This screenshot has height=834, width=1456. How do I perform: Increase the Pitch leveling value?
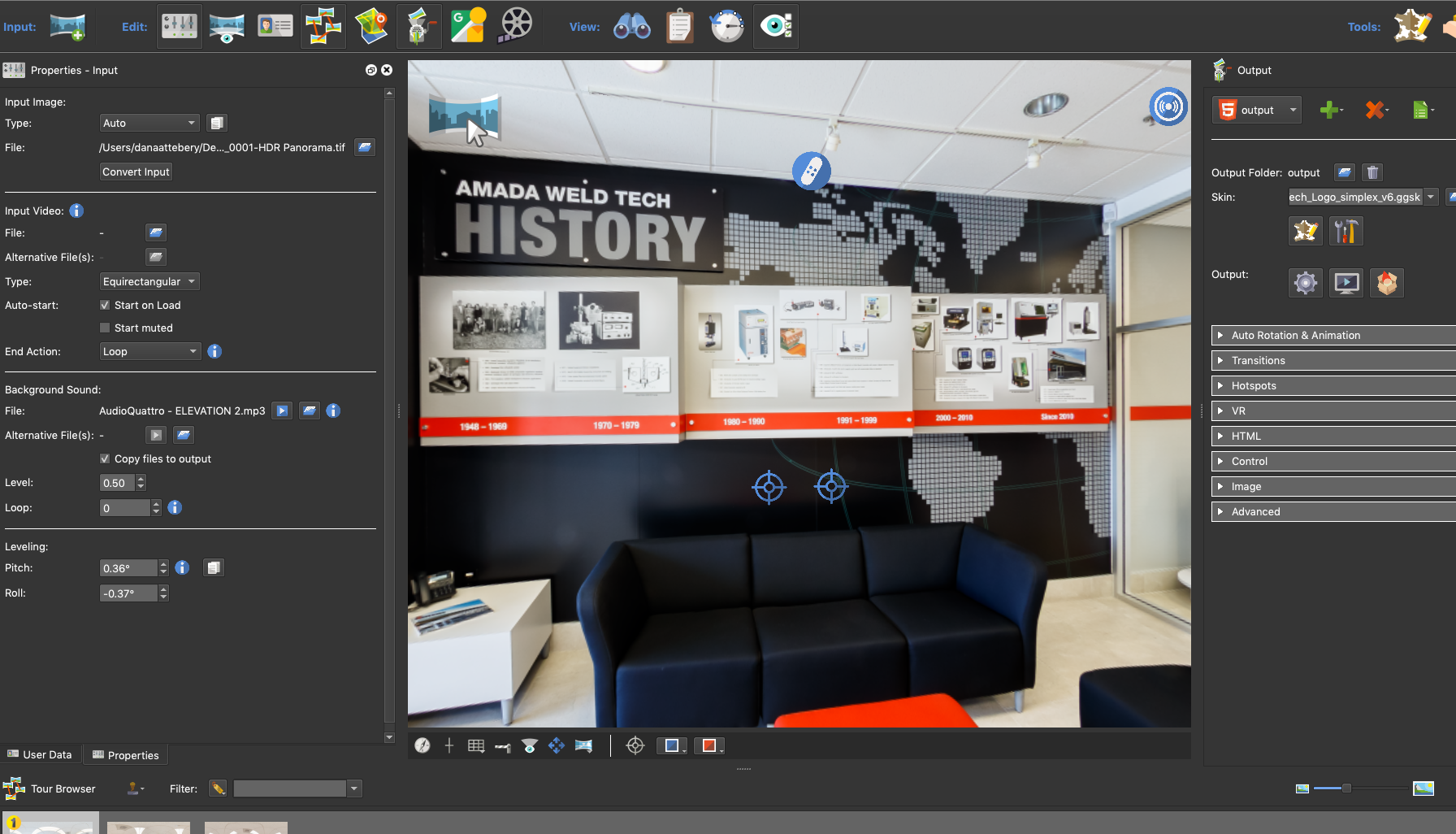coord(163,564)
